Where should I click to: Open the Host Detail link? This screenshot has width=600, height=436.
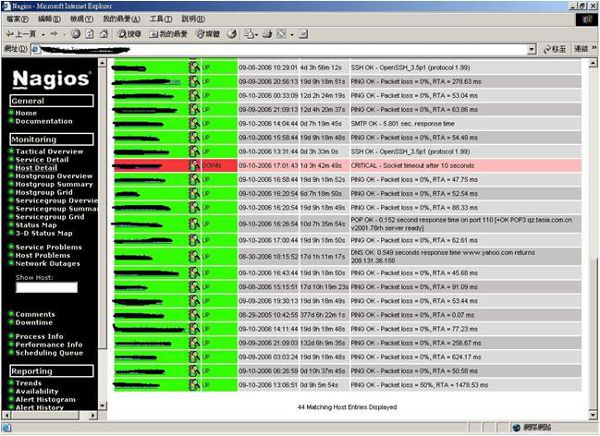(x=36, y=168)
